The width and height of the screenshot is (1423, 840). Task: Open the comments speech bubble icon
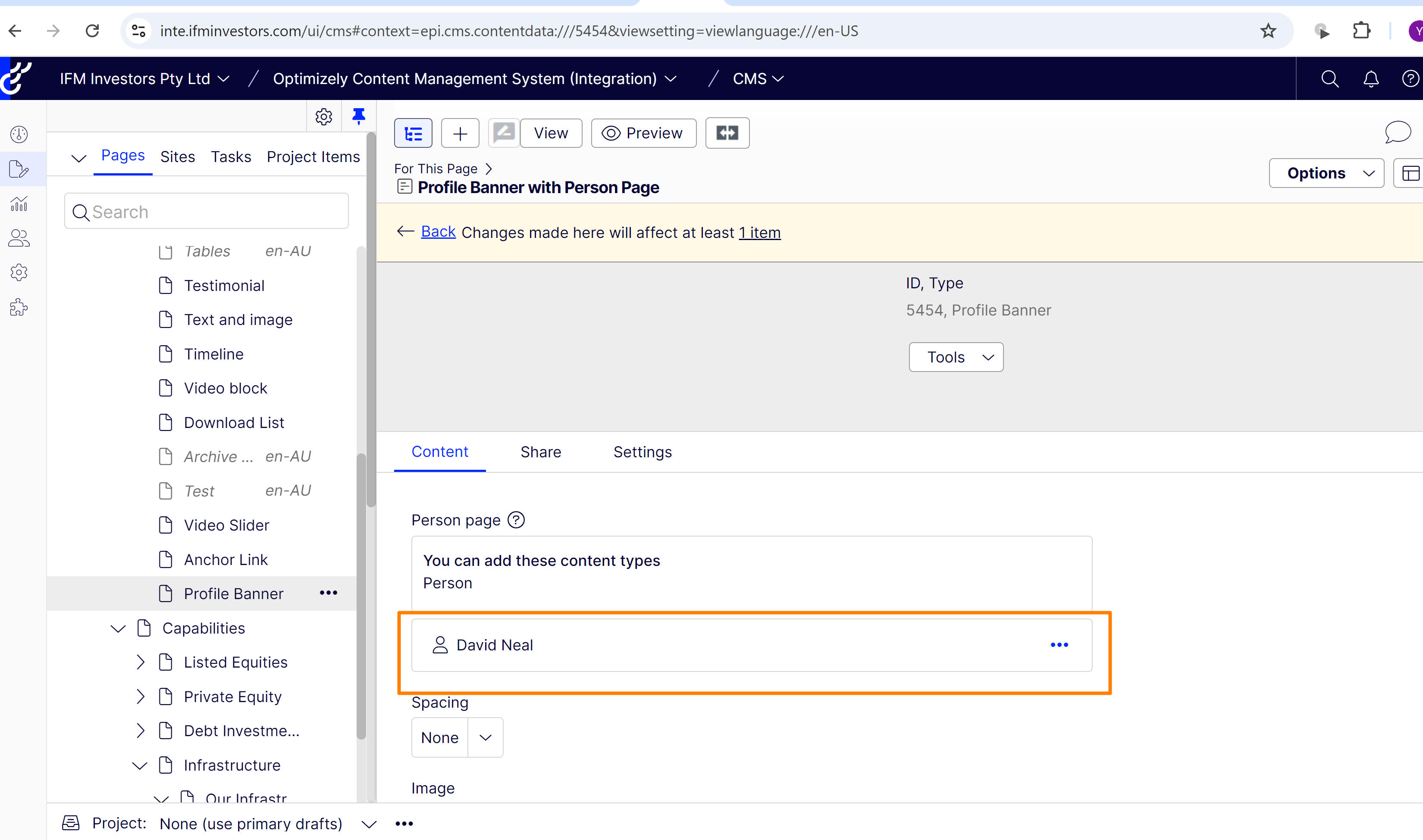(1398, 132)
